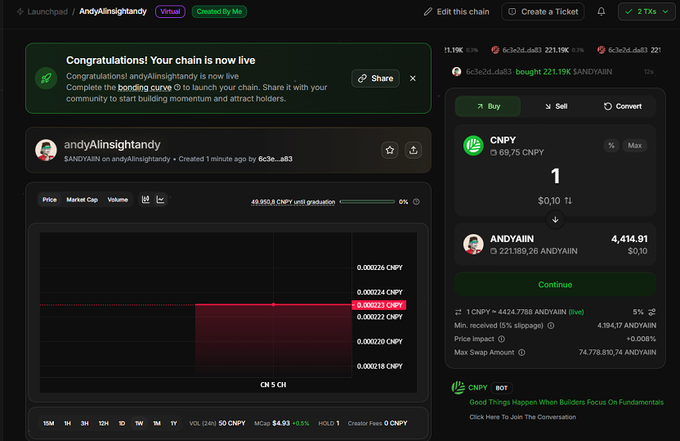The height and width of the screenshot is (441, 680).
Task: Click swap direction down arrow
Action: [555, 219]
